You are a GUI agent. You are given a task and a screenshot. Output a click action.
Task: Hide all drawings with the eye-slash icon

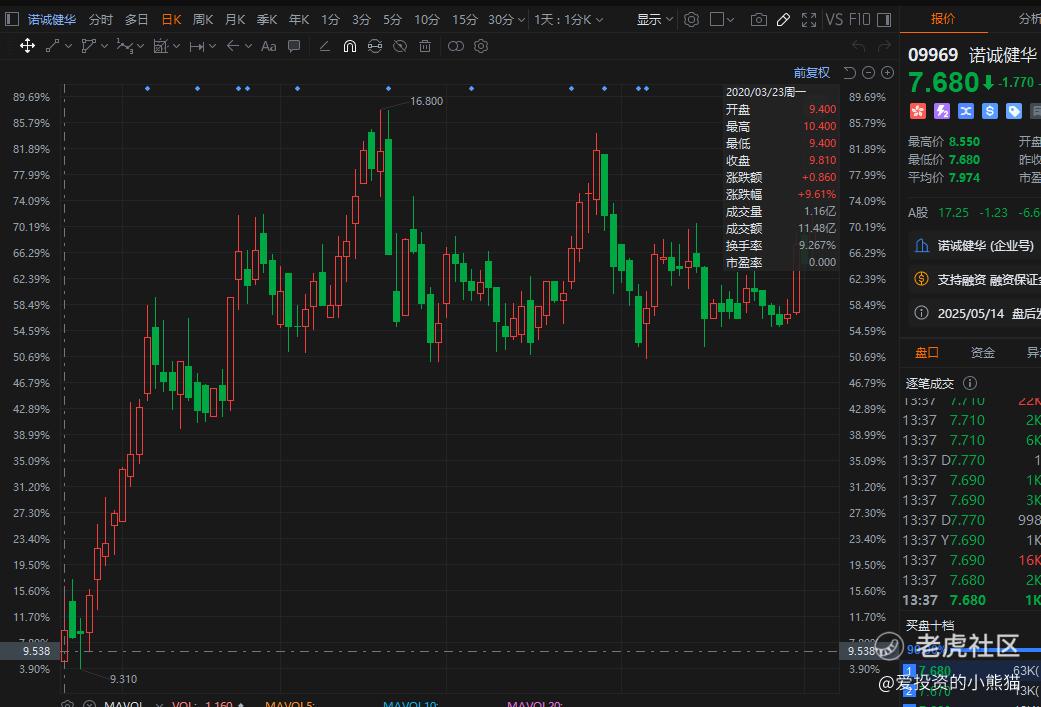399,46
